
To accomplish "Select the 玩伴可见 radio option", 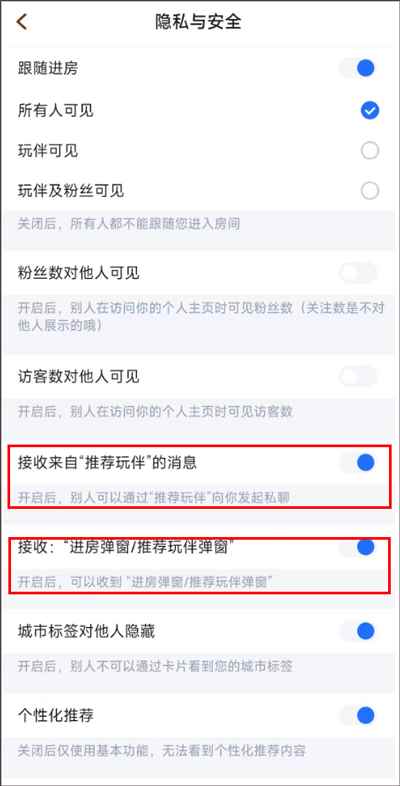I will [369, 150].
